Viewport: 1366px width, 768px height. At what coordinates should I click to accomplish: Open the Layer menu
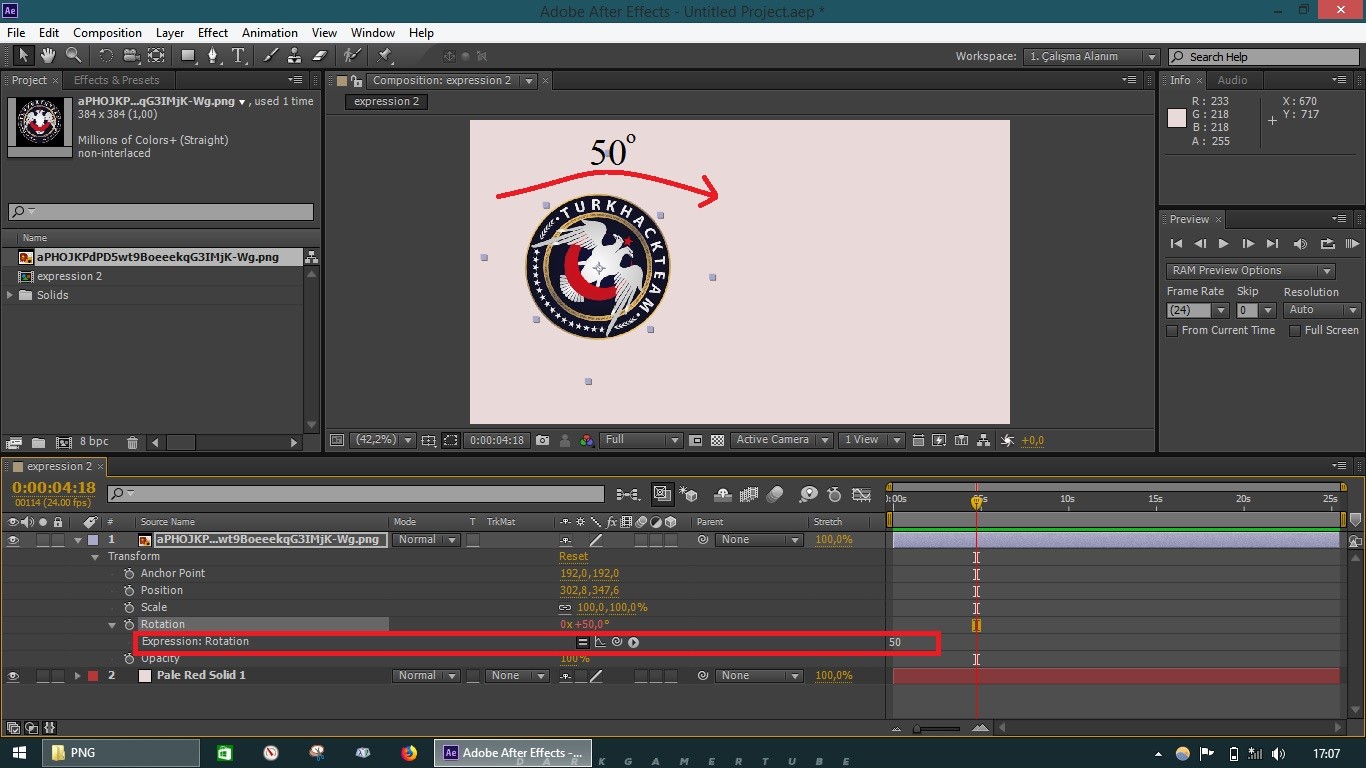click(x=170, y=33)
